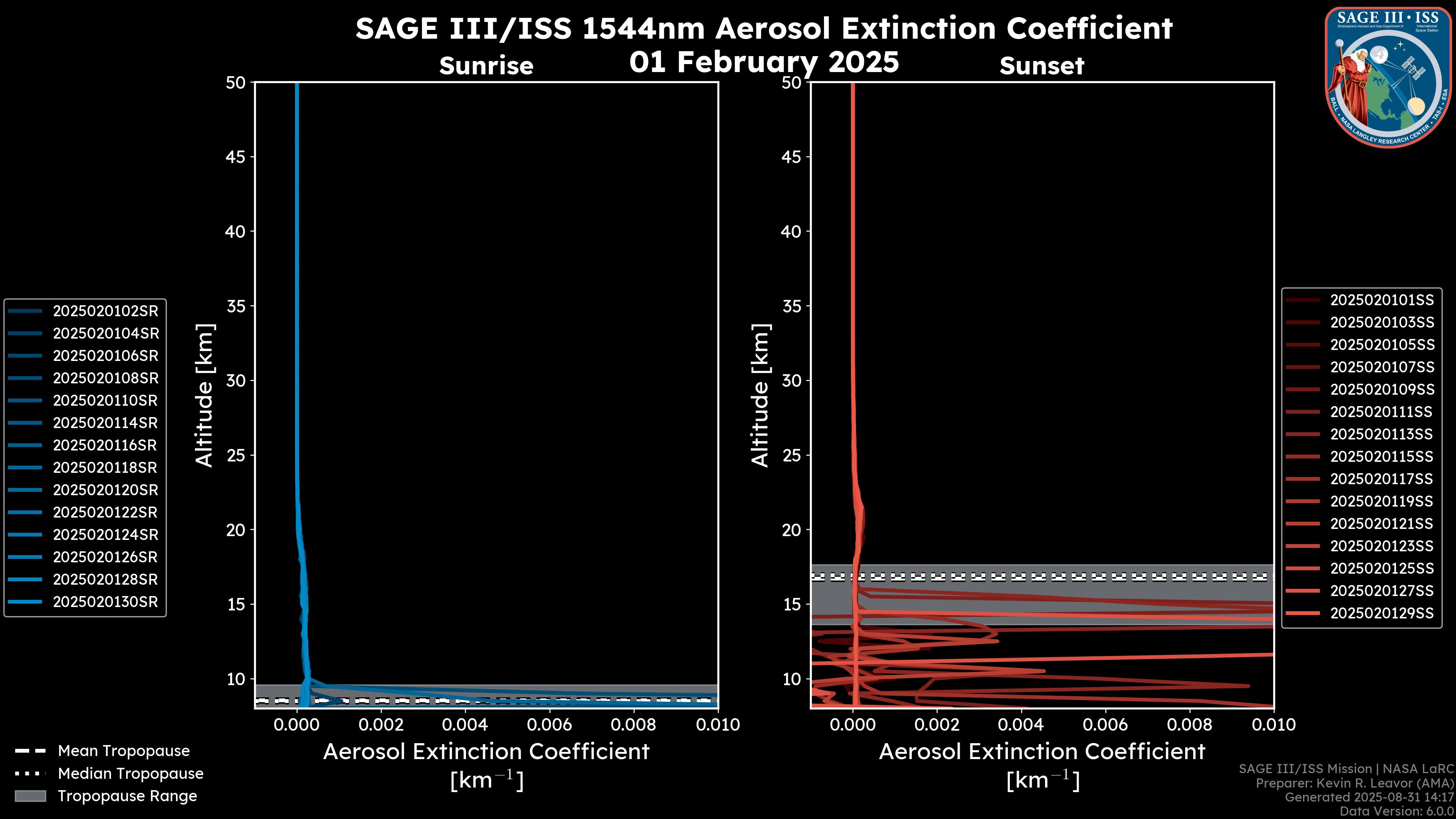This screenshot has height=819, width=1456.
Task: Click the Sunset Aerosol Extinction Coefficient axis label
Action: pos(1042,752)
